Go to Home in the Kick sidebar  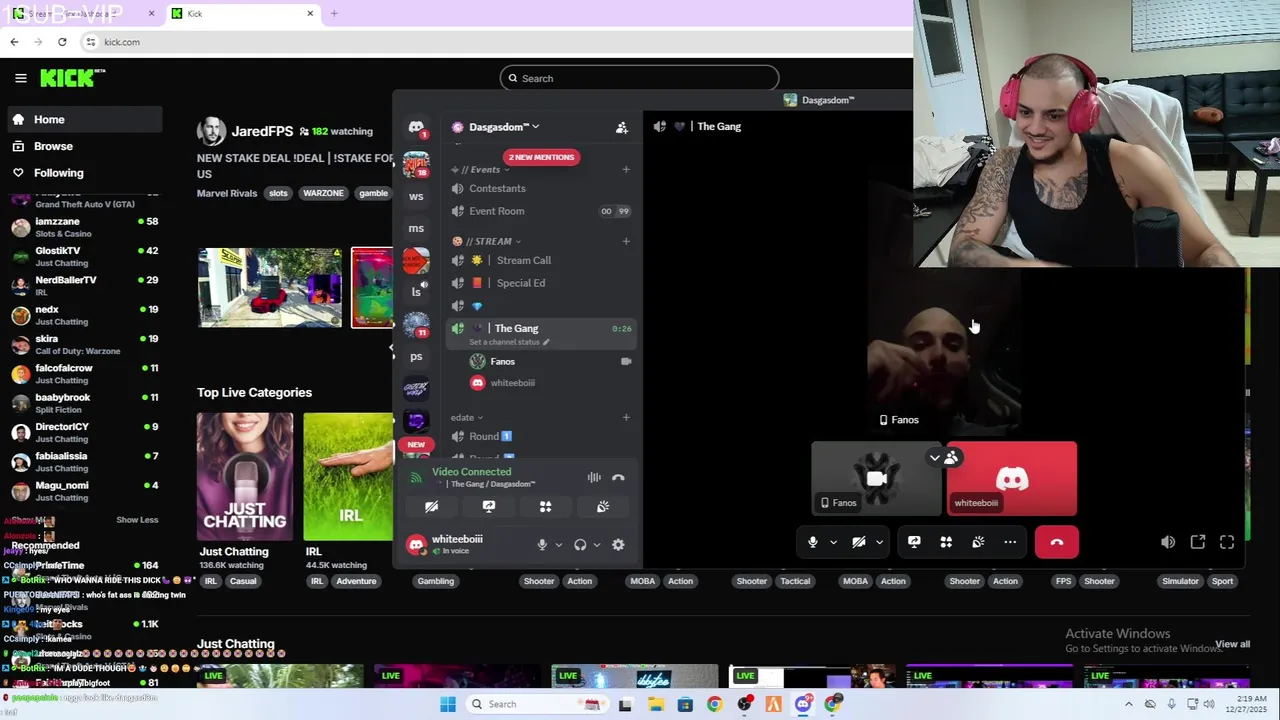pyautogui.click(x=84, y=119)
